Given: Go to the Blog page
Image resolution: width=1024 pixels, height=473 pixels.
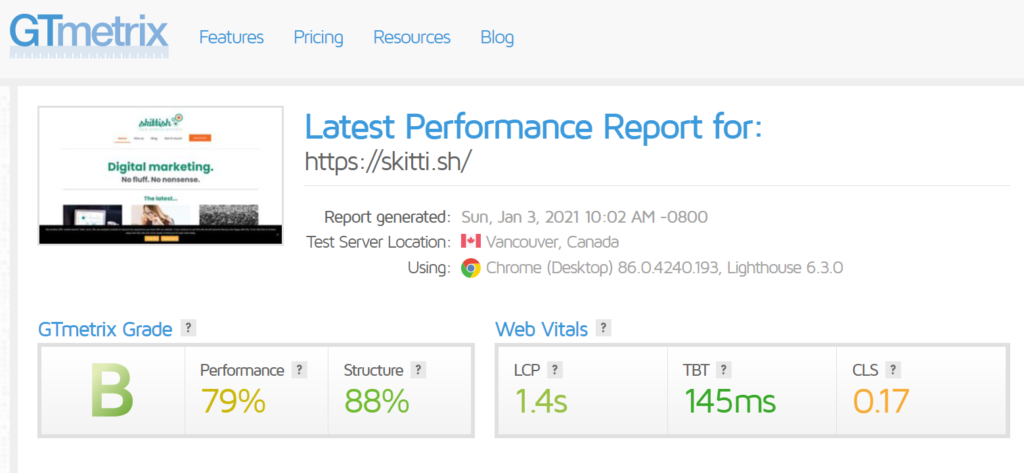Looking at the screenshot, I should click(497, 38).
